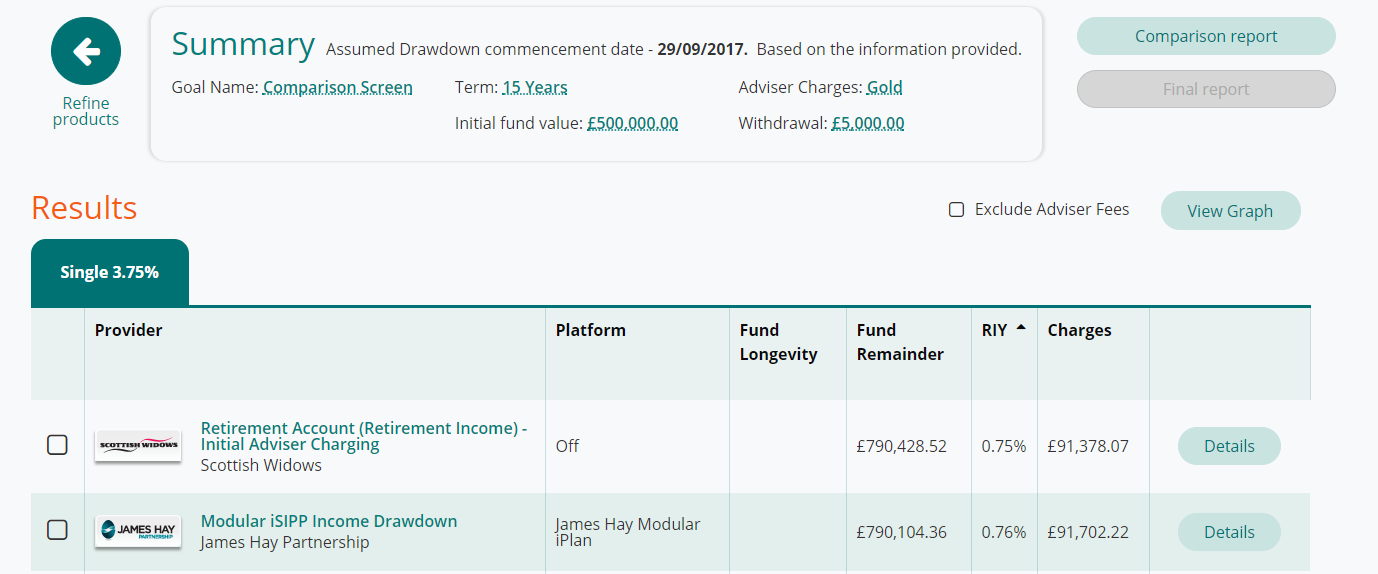Click the James Hay Partnership logo

click(138, 531)
